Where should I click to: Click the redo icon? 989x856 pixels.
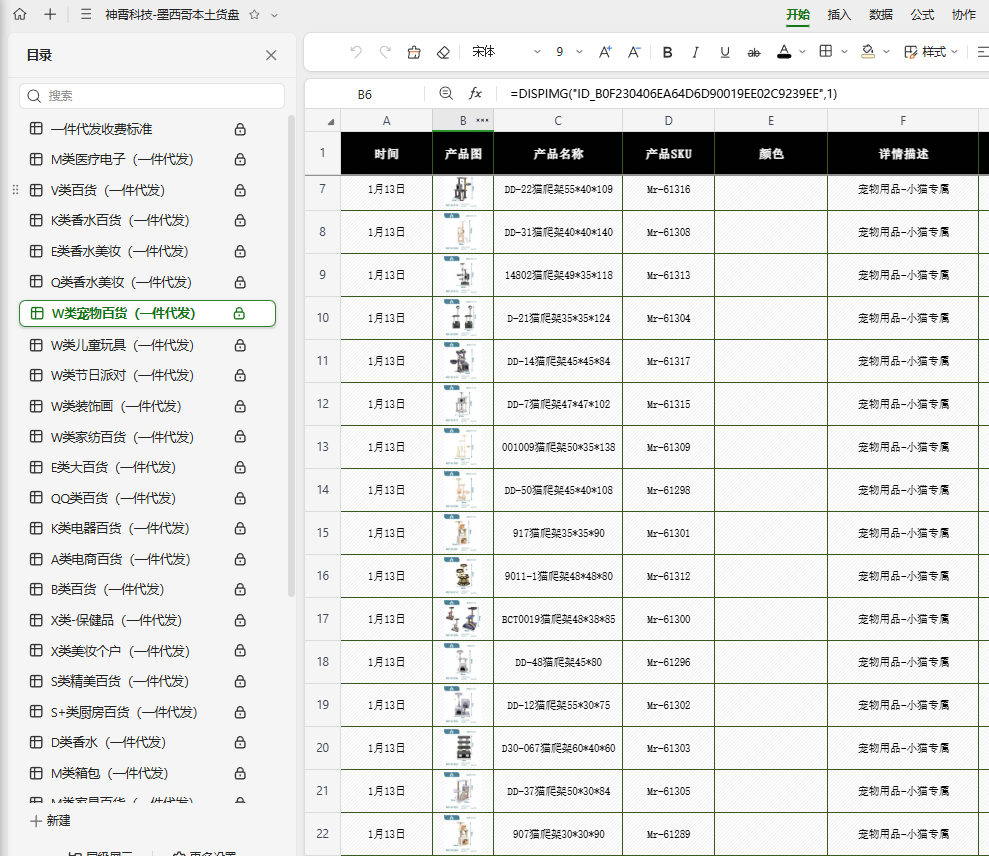click(385, 52)
